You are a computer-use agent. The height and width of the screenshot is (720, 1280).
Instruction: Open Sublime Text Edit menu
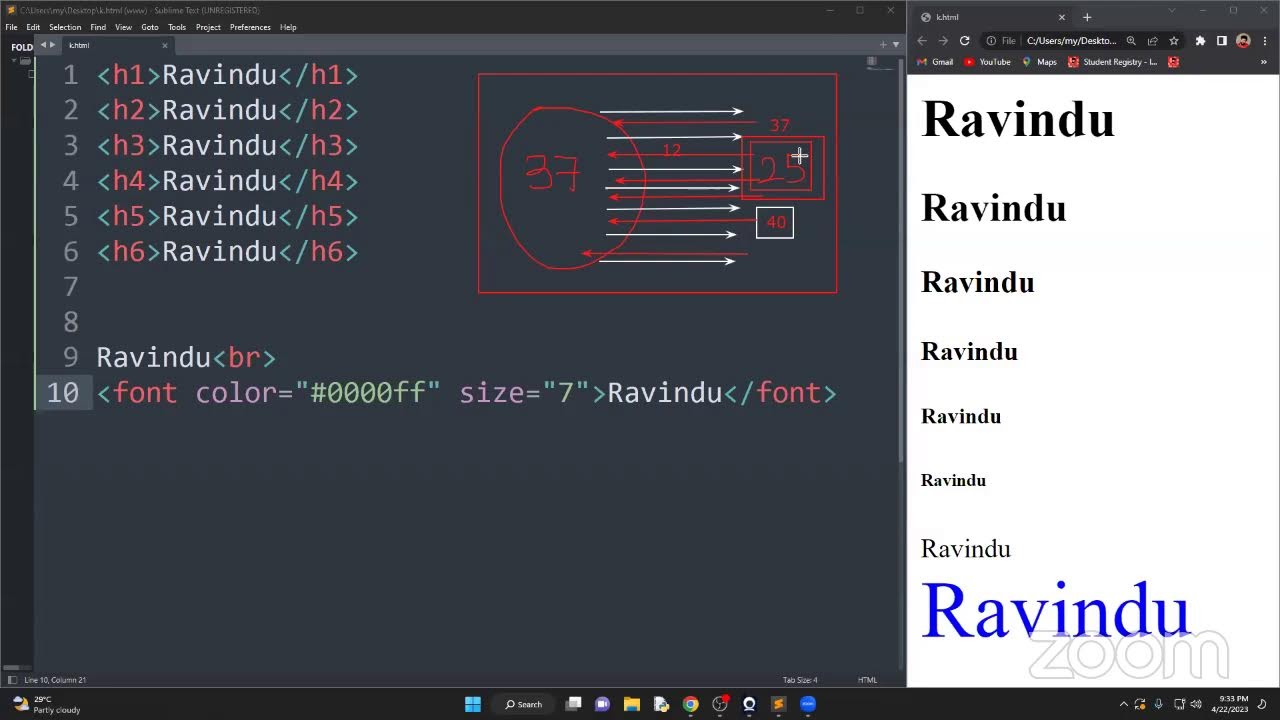(x=33, y=27)
